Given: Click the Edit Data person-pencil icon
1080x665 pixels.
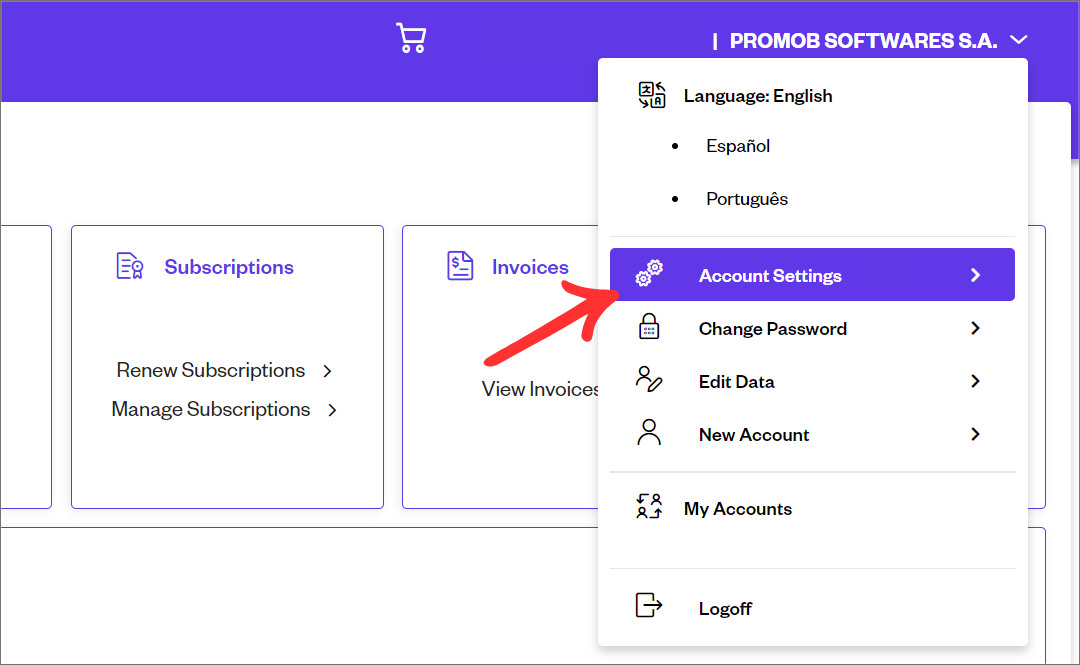Looking at the screenshot, I should tap(649, 380).
